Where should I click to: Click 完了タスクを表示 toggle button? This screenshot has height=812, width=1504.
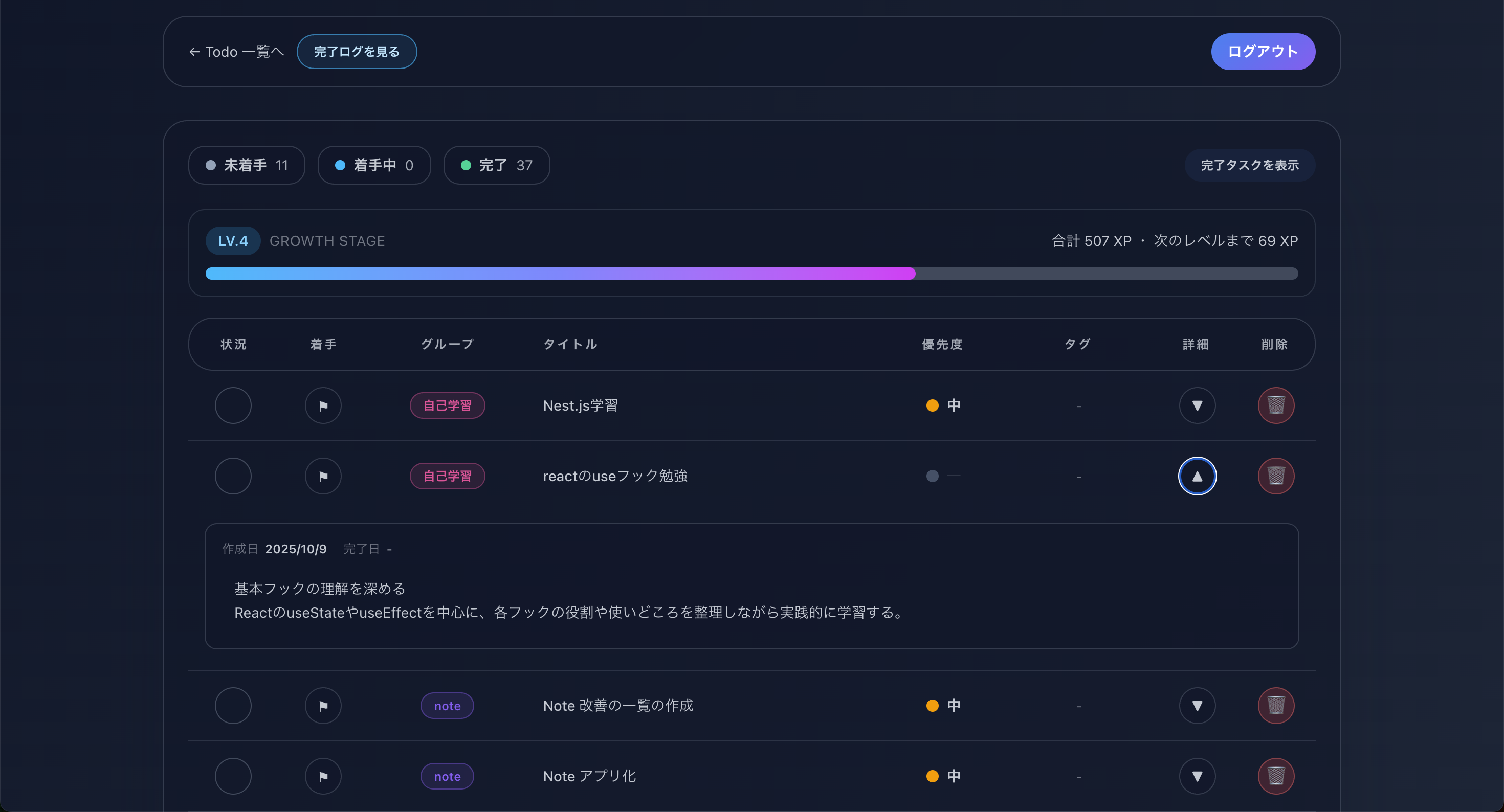click(1249, 165)
